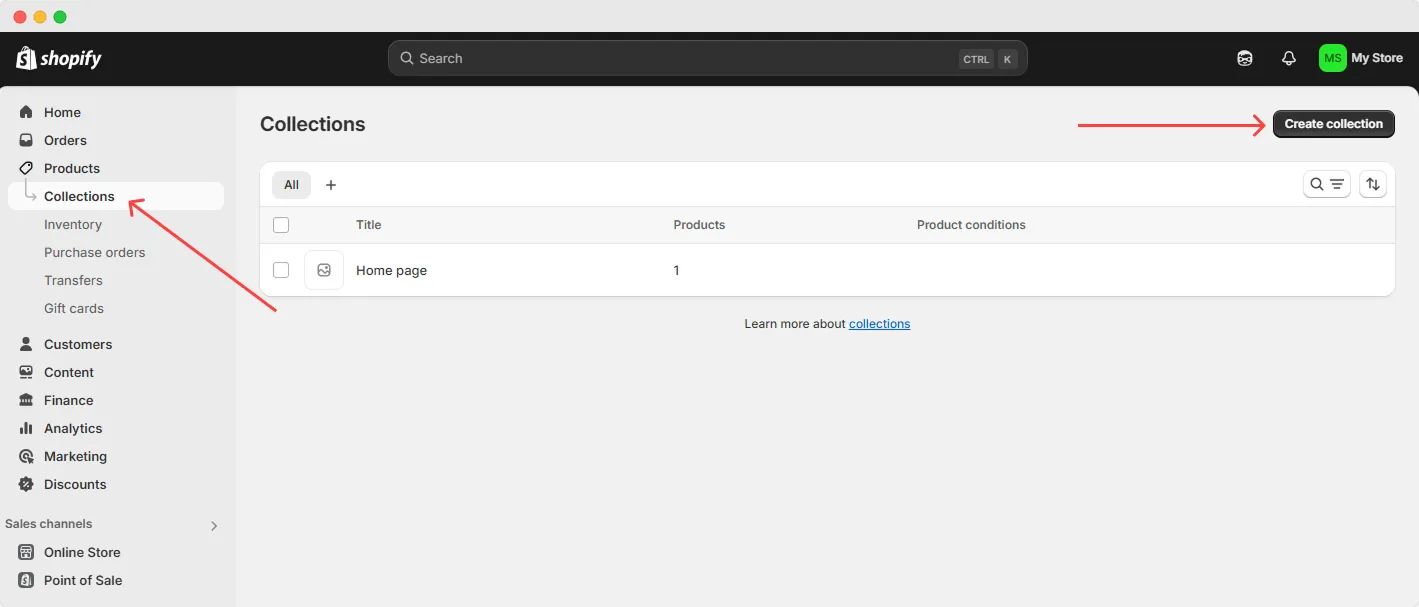
Task: Click the Home page collection thumbnail
Action: [x=324, y=270]
